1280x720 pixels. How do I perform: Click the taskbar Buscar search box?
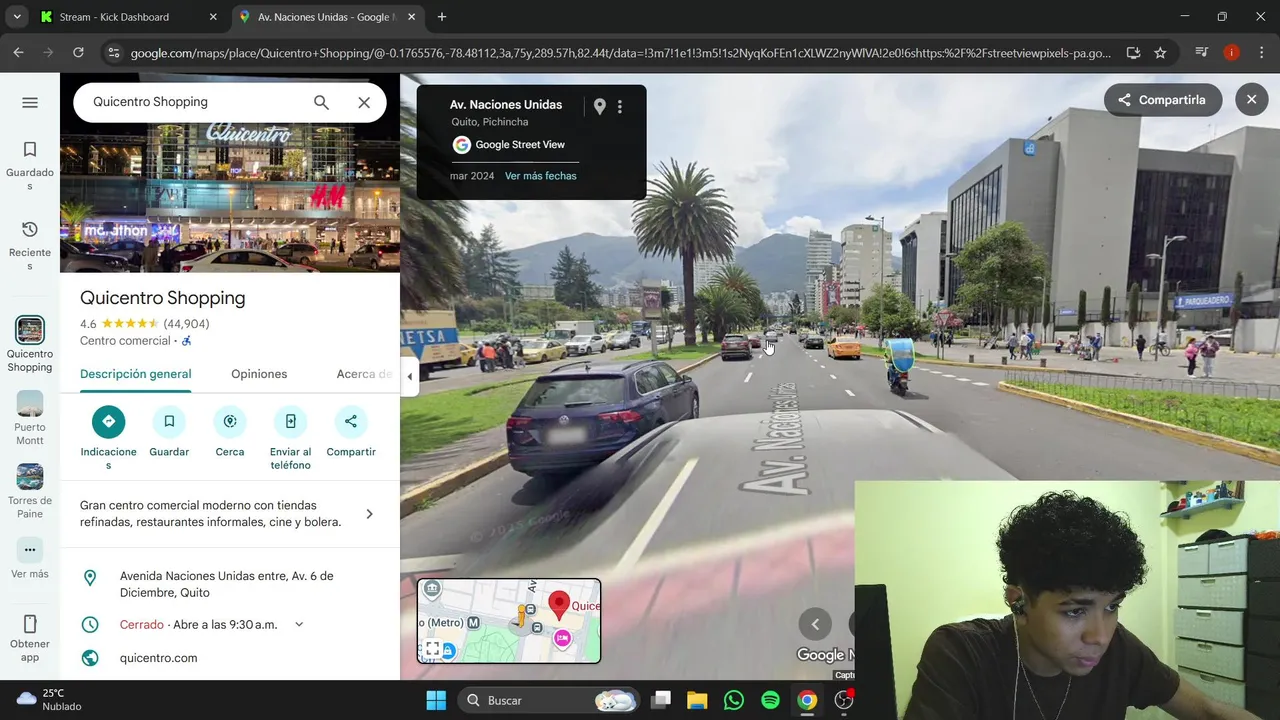548,700
